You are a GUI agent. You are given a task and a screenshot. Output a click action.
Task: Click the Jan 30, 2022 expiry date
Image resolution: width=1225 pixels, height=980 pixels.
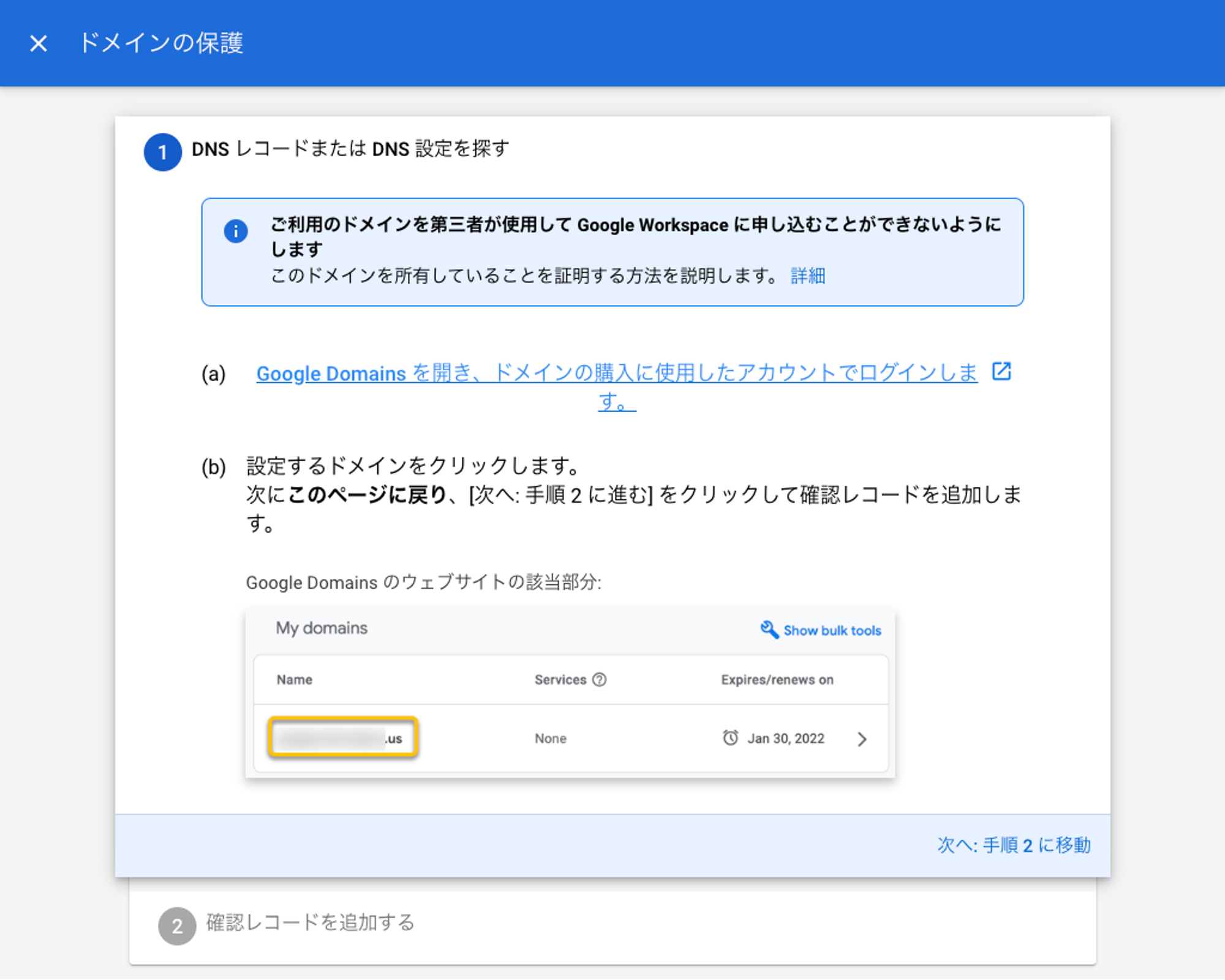coord(786,739)
